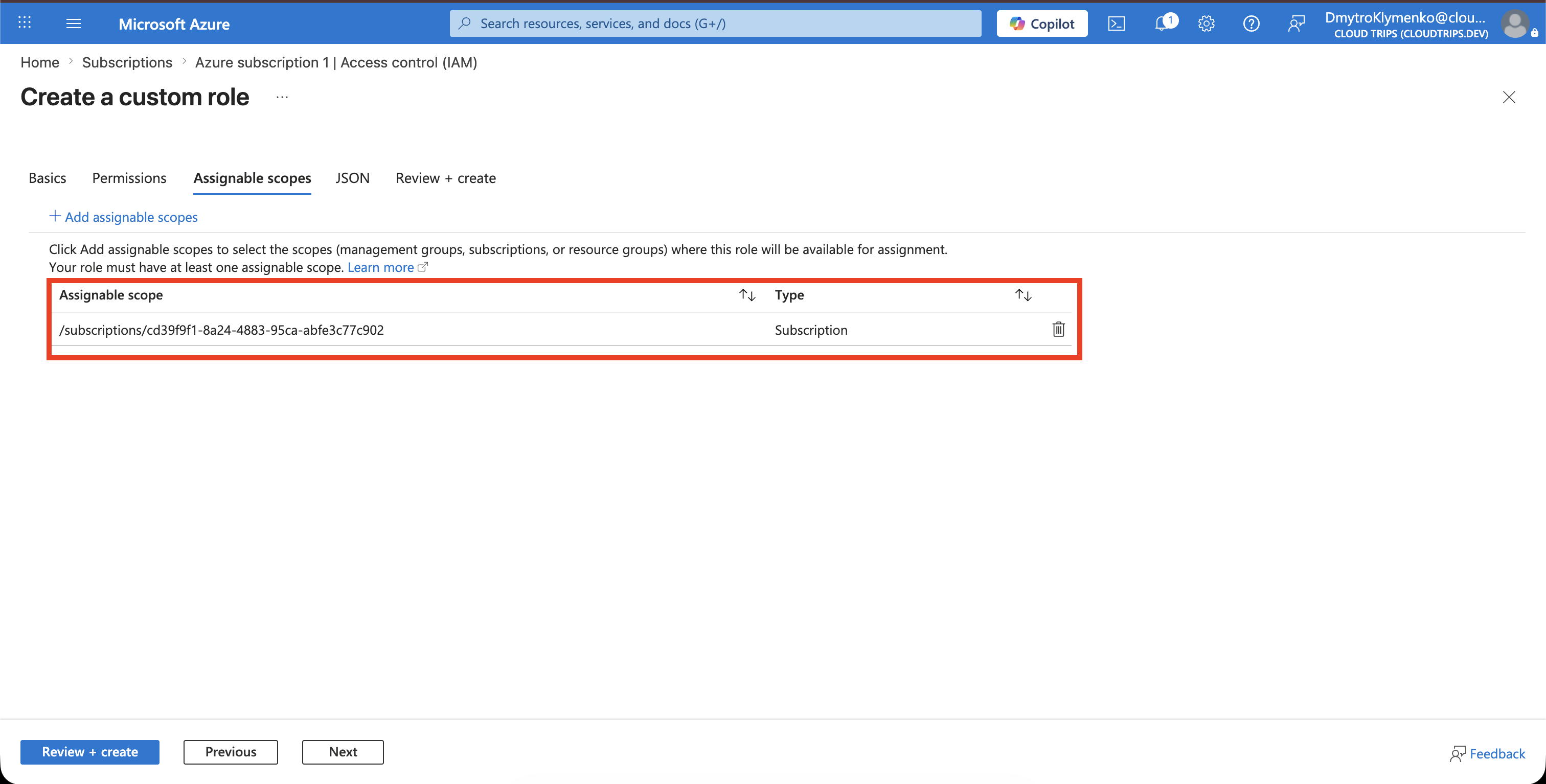Image resolution: width=1546 pixels, height=784 pixels.
Task: Close the Create a custom role pane
Action: pos(1509,97)
